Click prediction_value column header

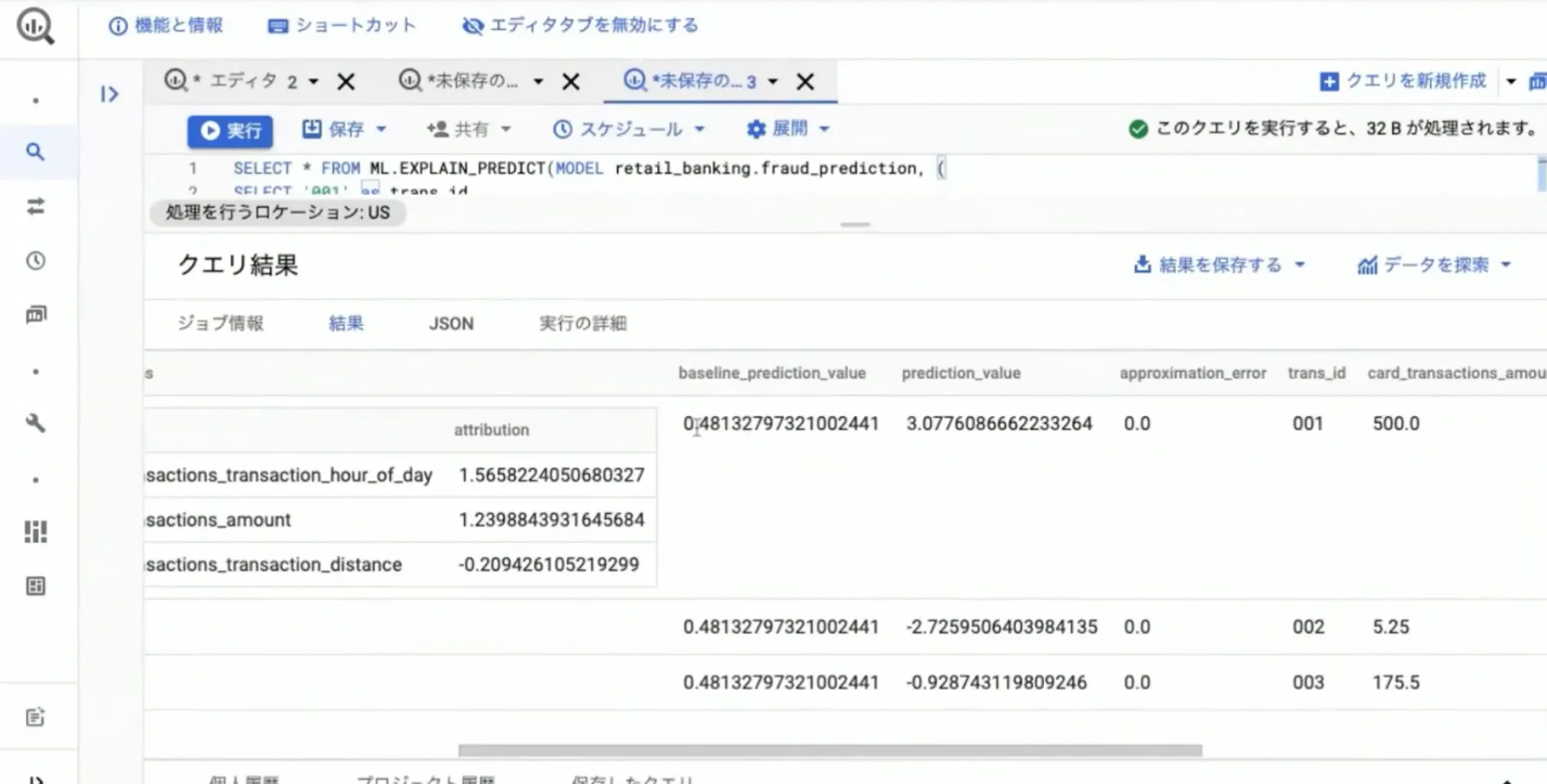point(961,373)
